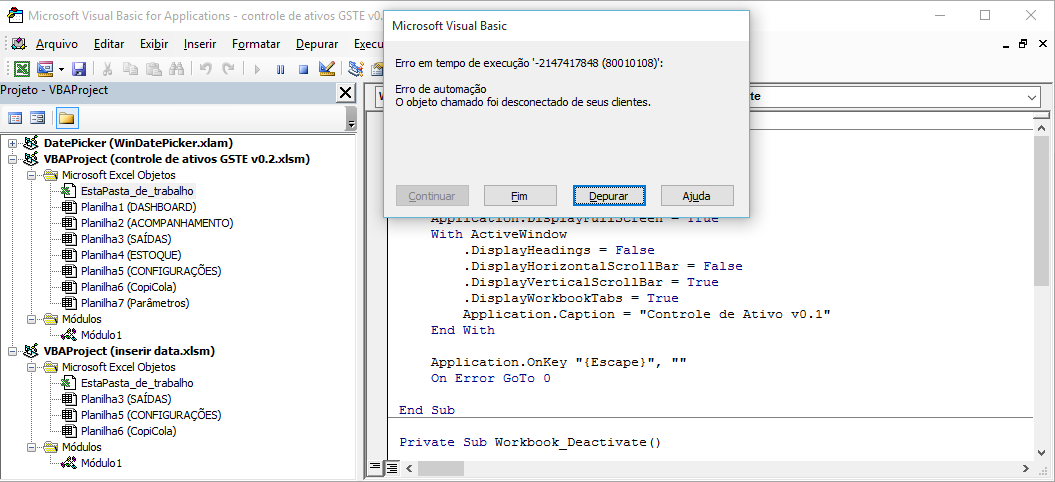Click the application icon in the title bar
The height and width of the screenshot is (482, 1055).
(13, 15)
